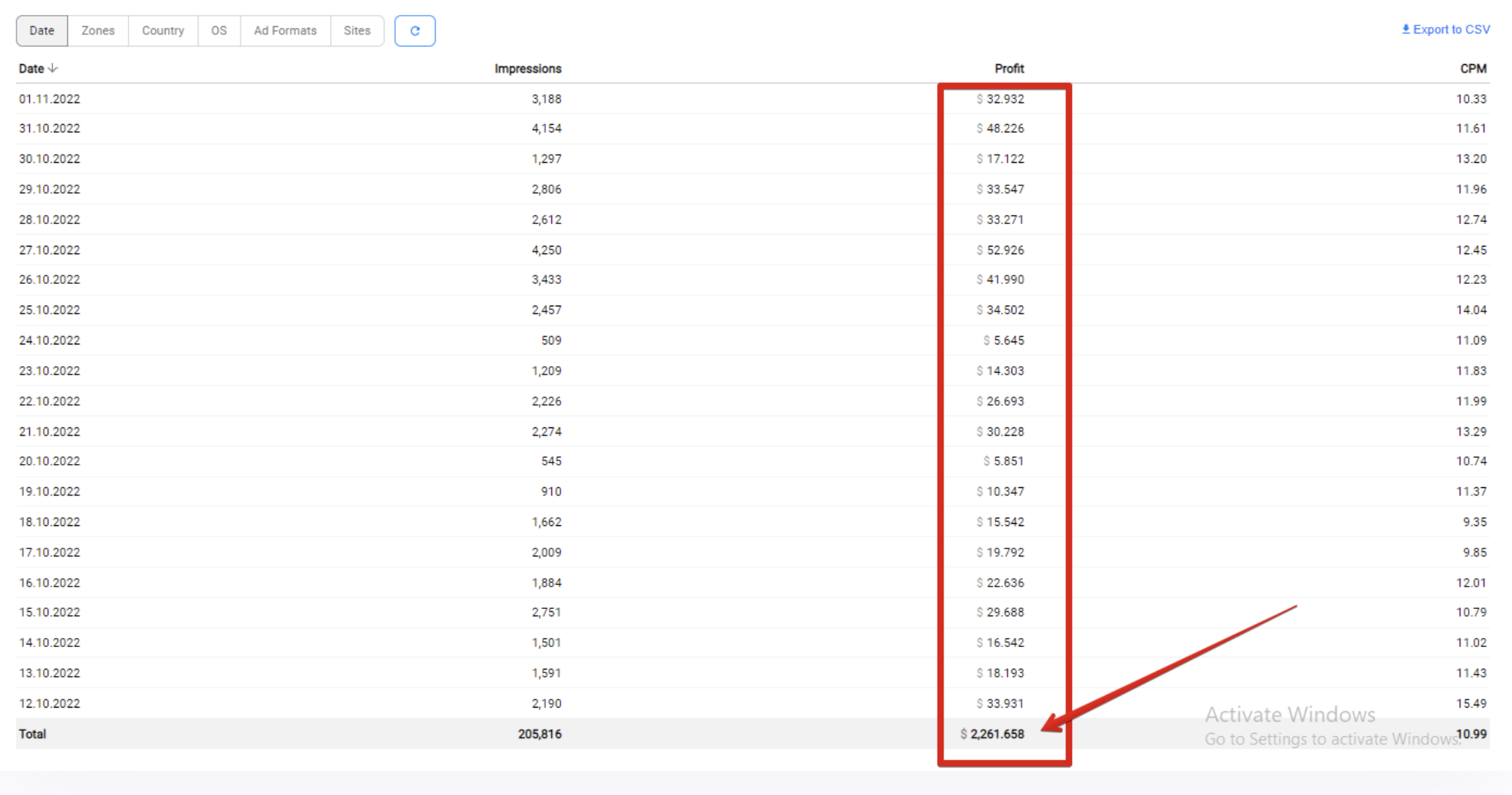Viewport: 1512px width, 795px height.
Task: Switch to the OS tab
Action: [219, 31]
